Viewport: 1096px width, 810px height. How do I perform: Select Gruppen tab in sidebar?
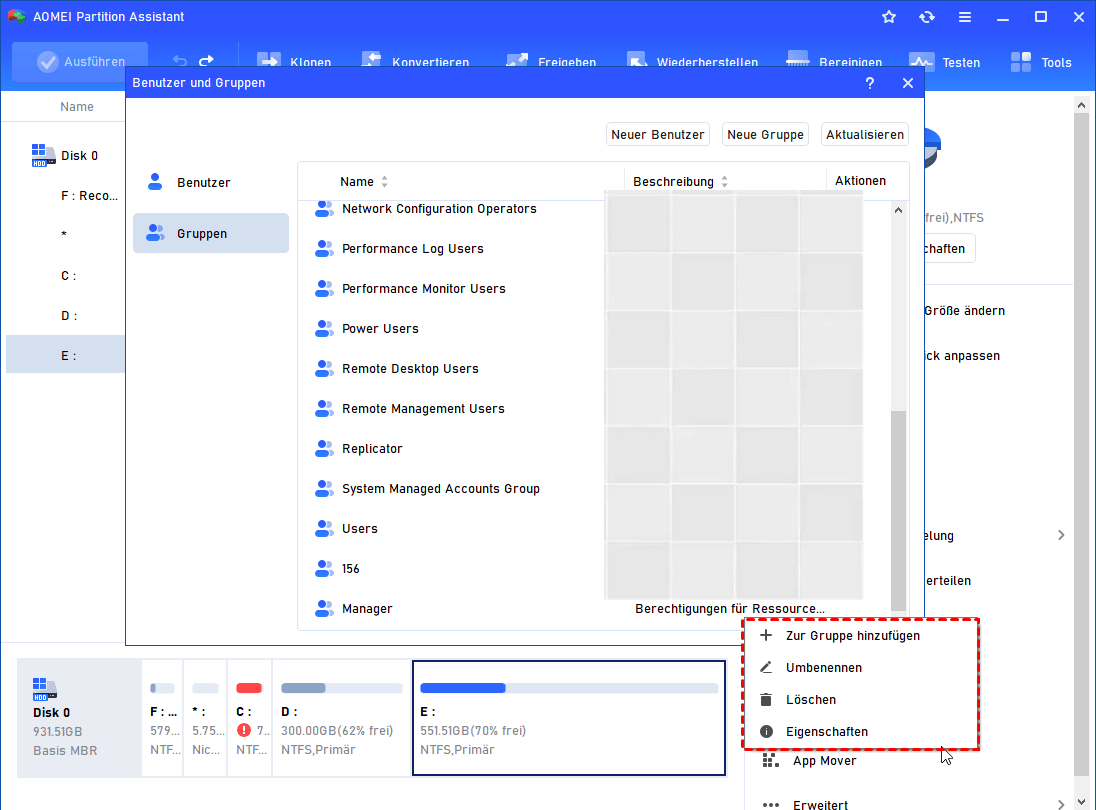[210, 233]
